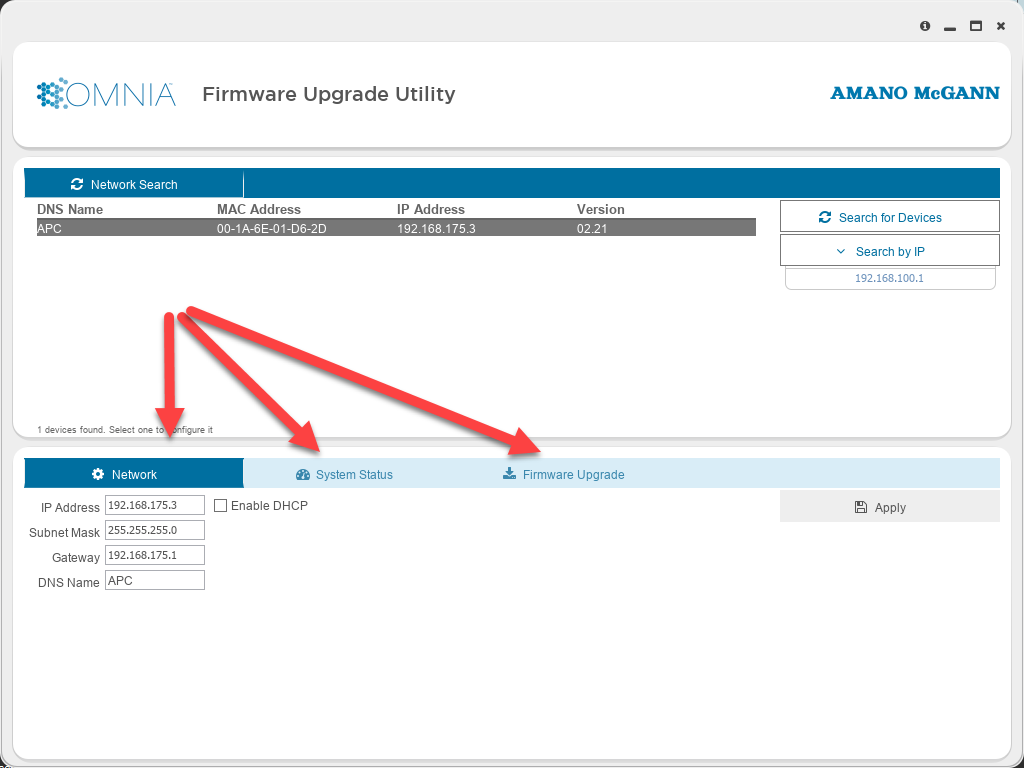Viewport: 1024px width, 768px height.
Task: Click refresh icon in Search for Devices
Action: point(825,217)
